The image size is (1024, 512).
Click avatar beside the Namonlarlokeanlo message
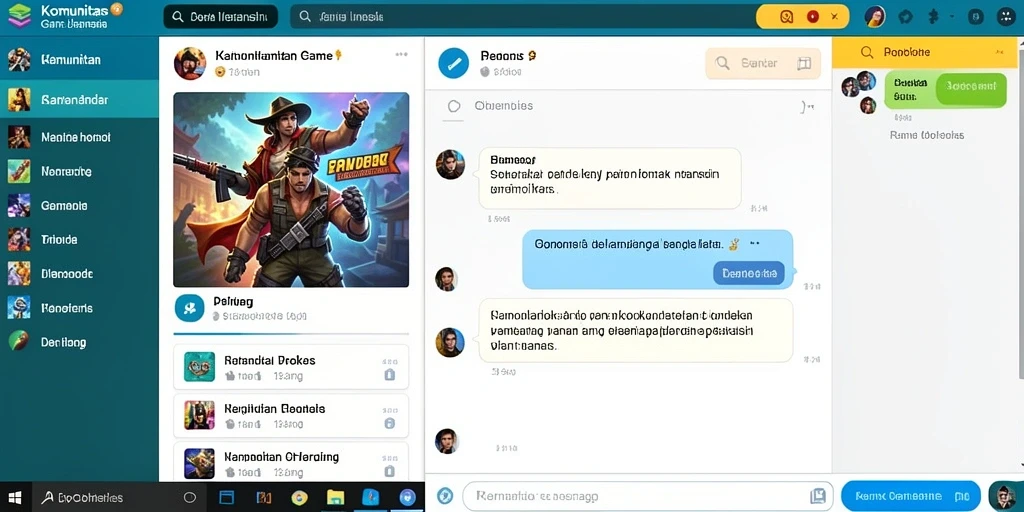[450, 342]
